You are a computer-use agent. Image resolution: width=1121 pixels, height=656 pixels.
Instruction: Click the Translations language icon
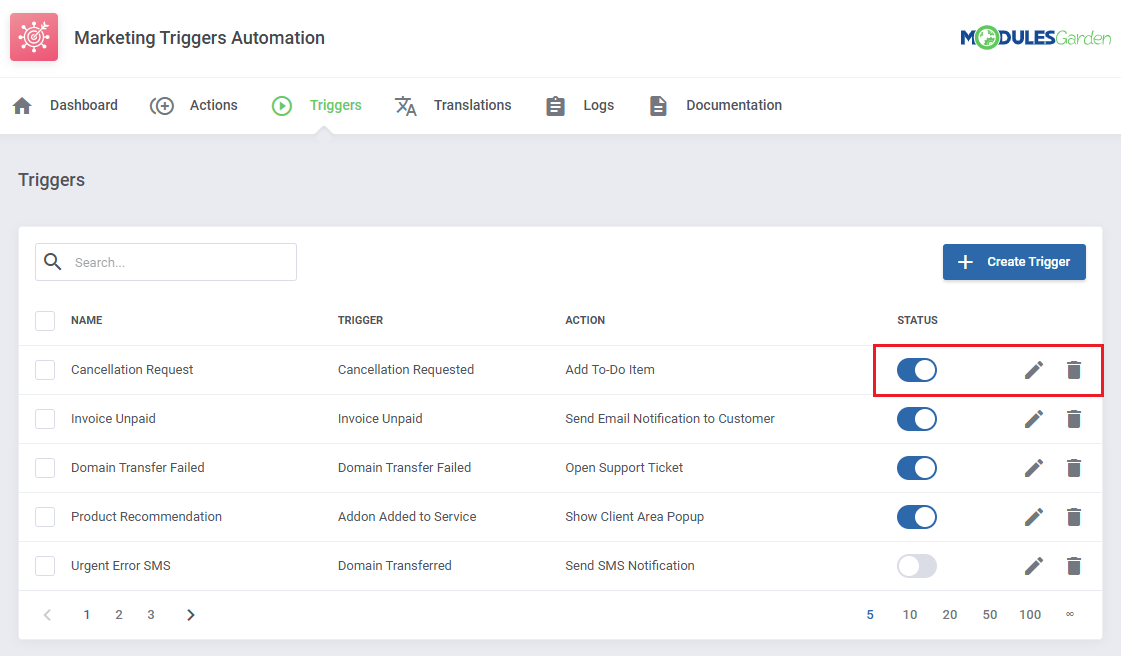(405, 106)
